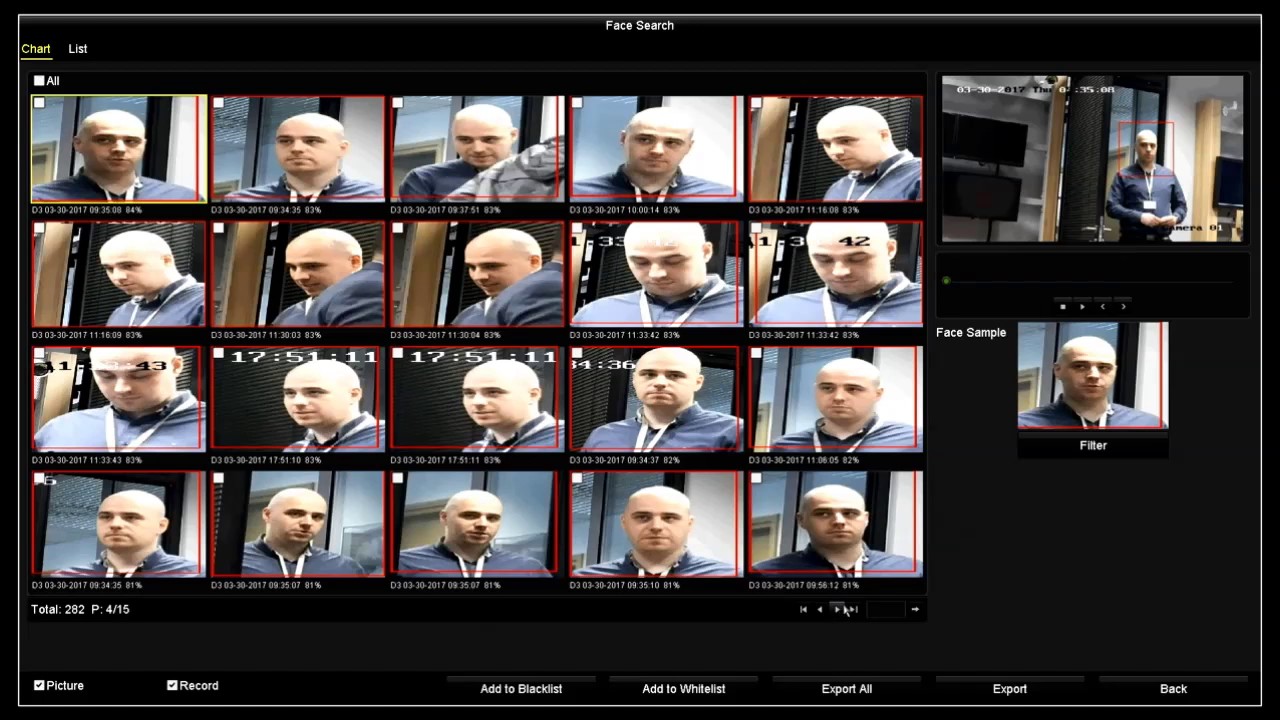Uncheck the Picture checkbox

39,685
